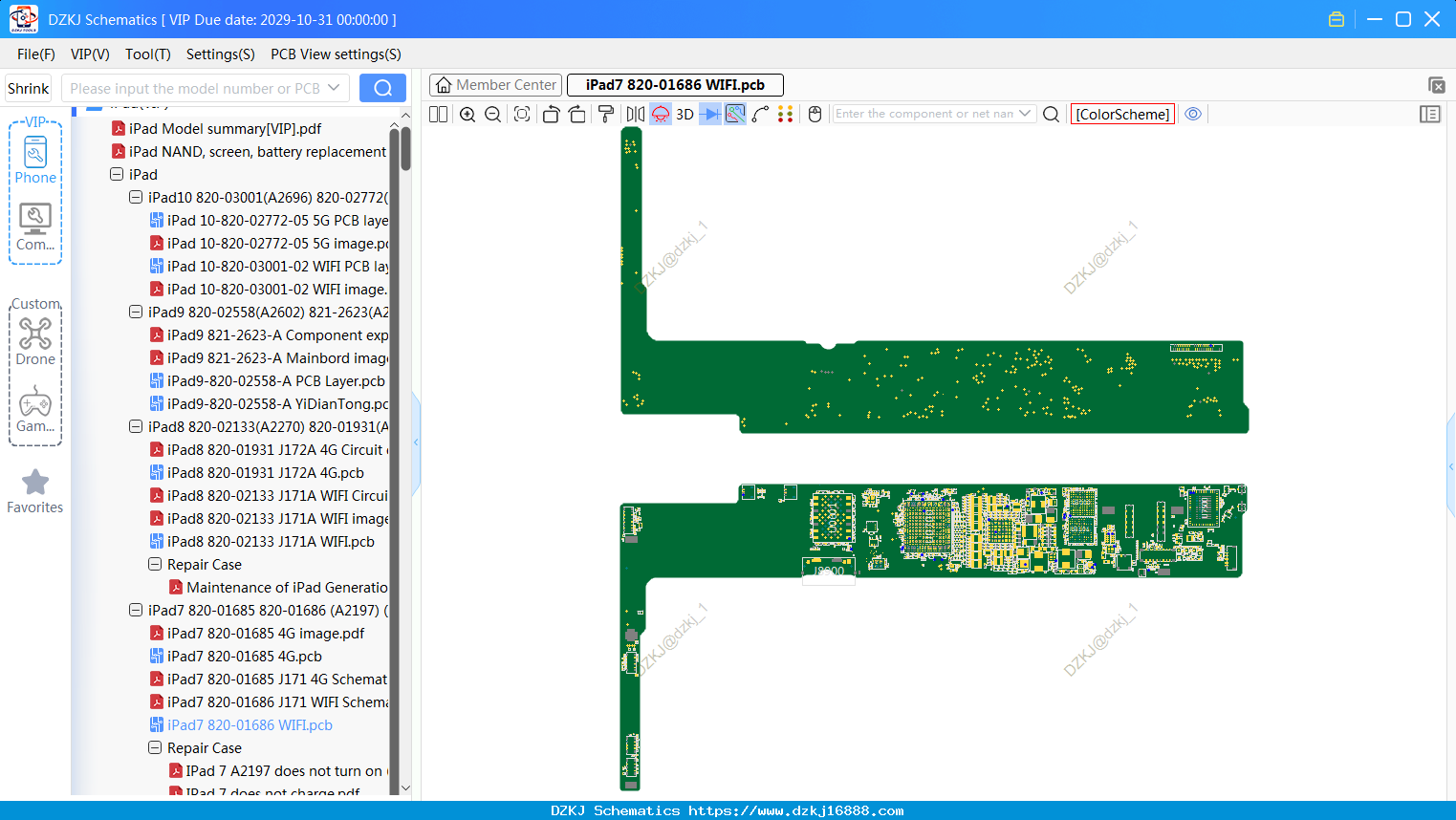Click the file tree vertical scrollbar
The width and height of the screenshot is (1456, 820).
coord(405,148)
